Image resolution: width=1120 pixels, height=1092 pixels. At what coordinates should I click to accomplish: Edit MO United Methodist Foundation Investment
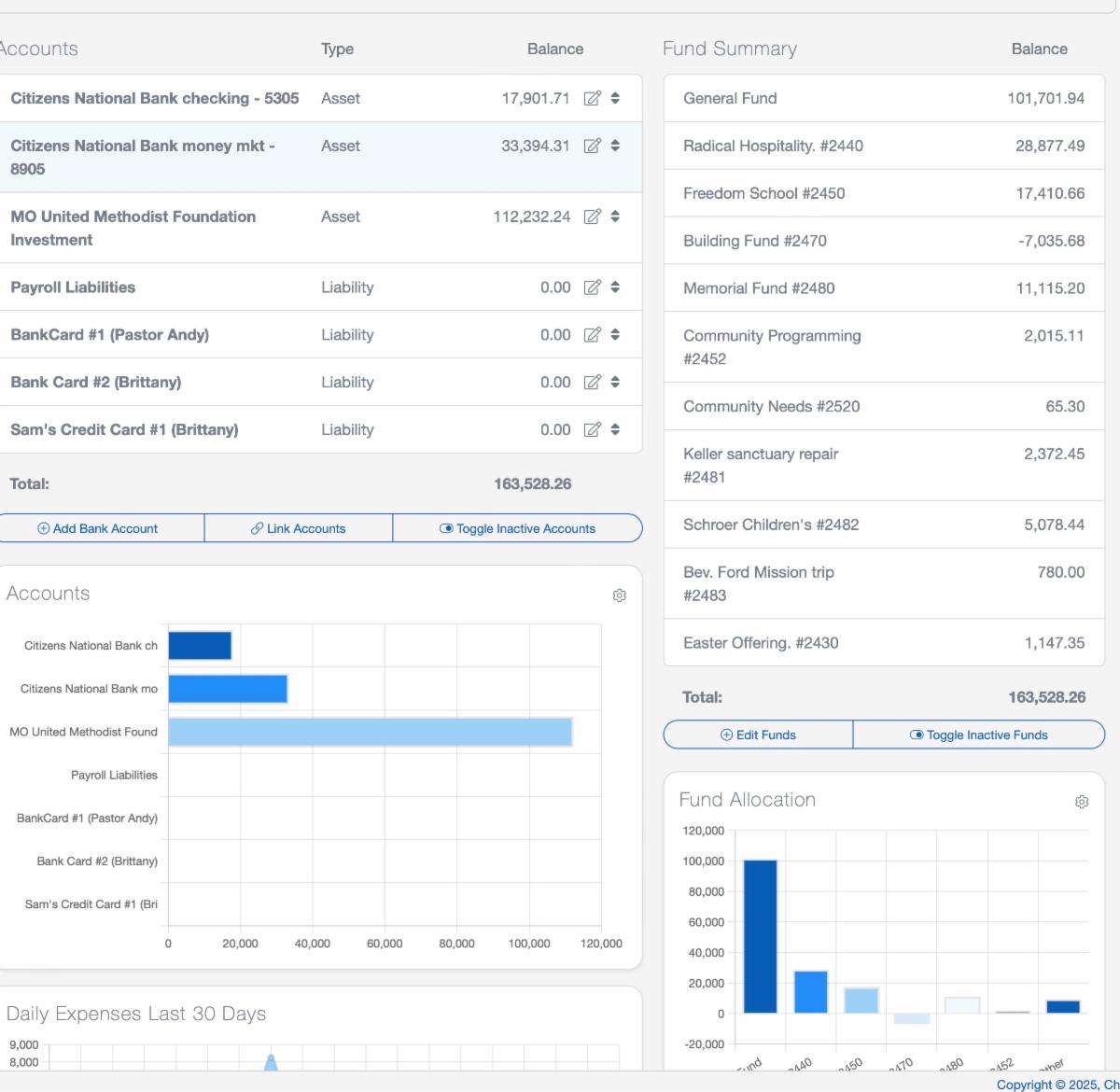(x=592, y=217)
